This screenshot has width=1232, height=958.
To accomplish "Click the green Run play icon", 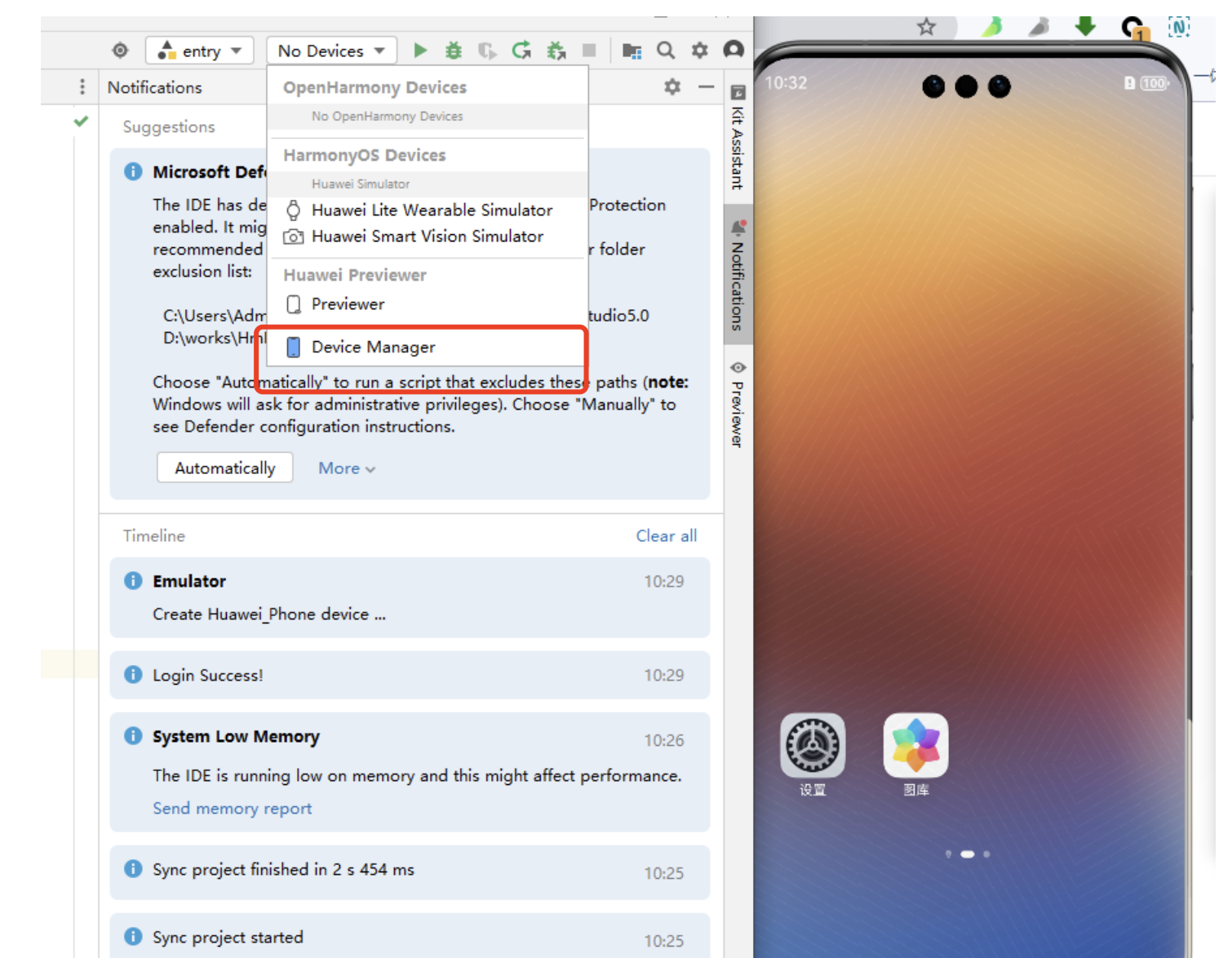I will 420,51.
